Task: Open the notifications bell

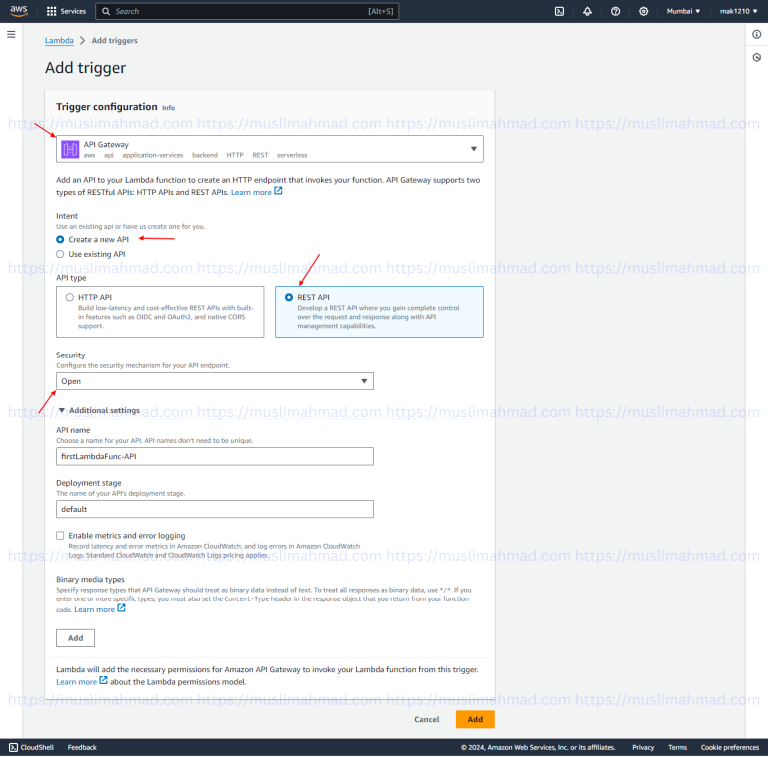Action: click(587, 11)
